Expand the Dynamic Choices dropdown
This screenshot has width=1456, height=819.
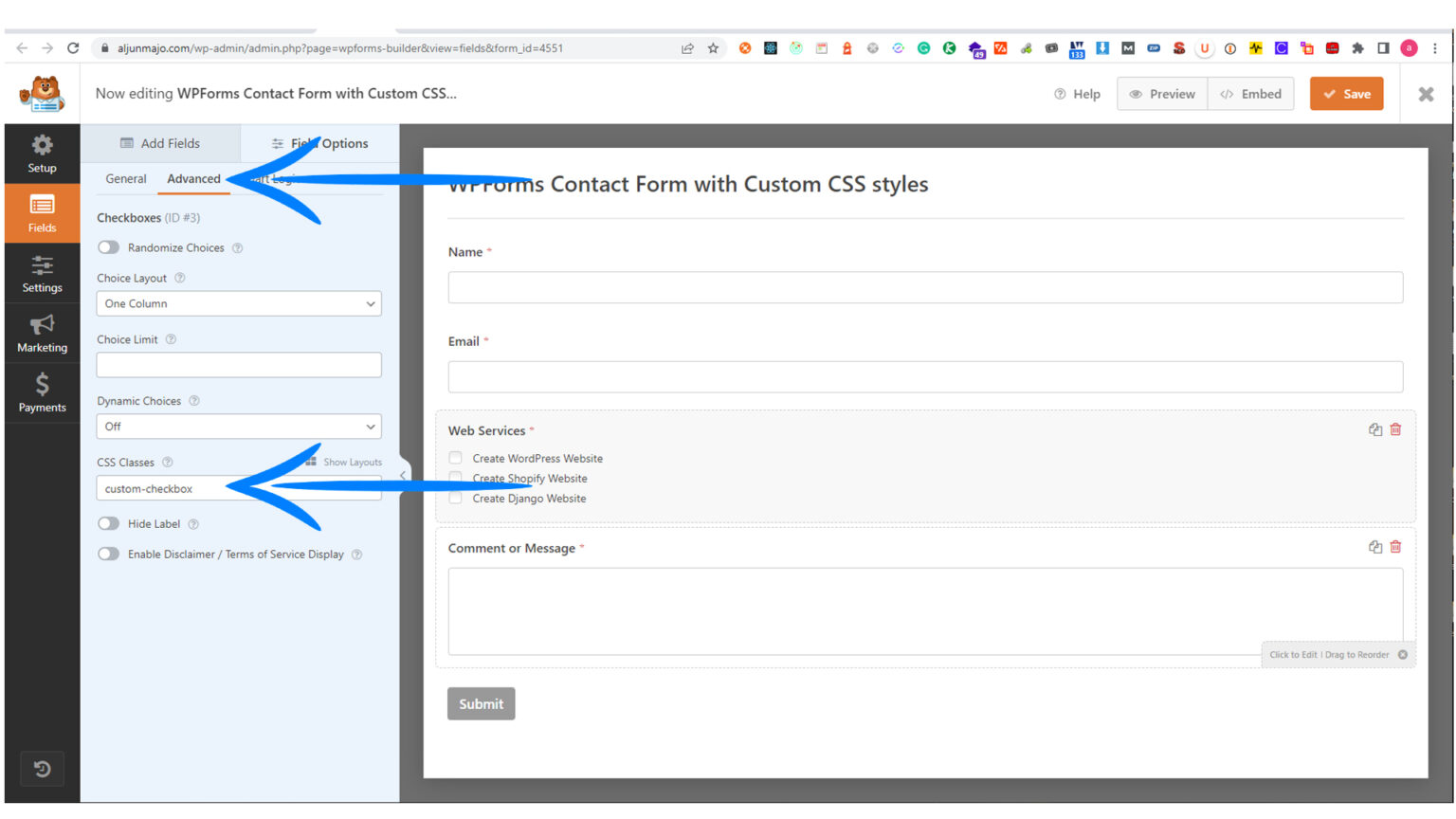[239, 427]
